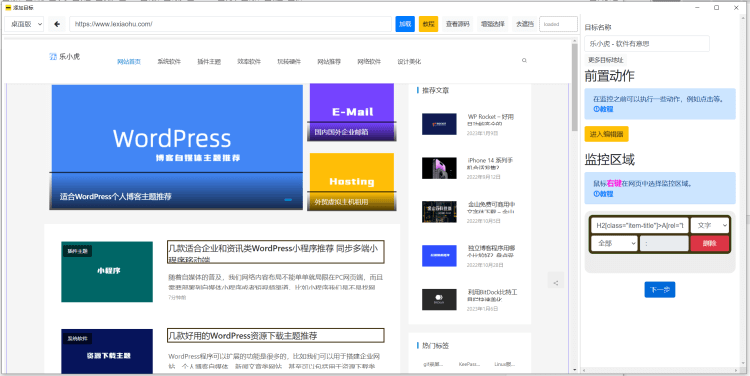Click the large WordPress banner image

[176, 146]
